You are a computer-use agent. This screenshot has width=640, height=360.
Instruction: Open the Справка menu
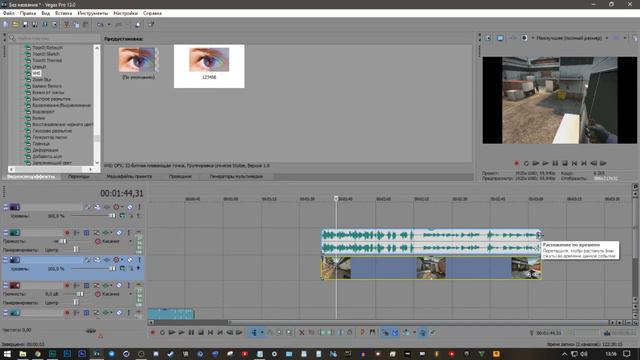(x=152, y=13)
